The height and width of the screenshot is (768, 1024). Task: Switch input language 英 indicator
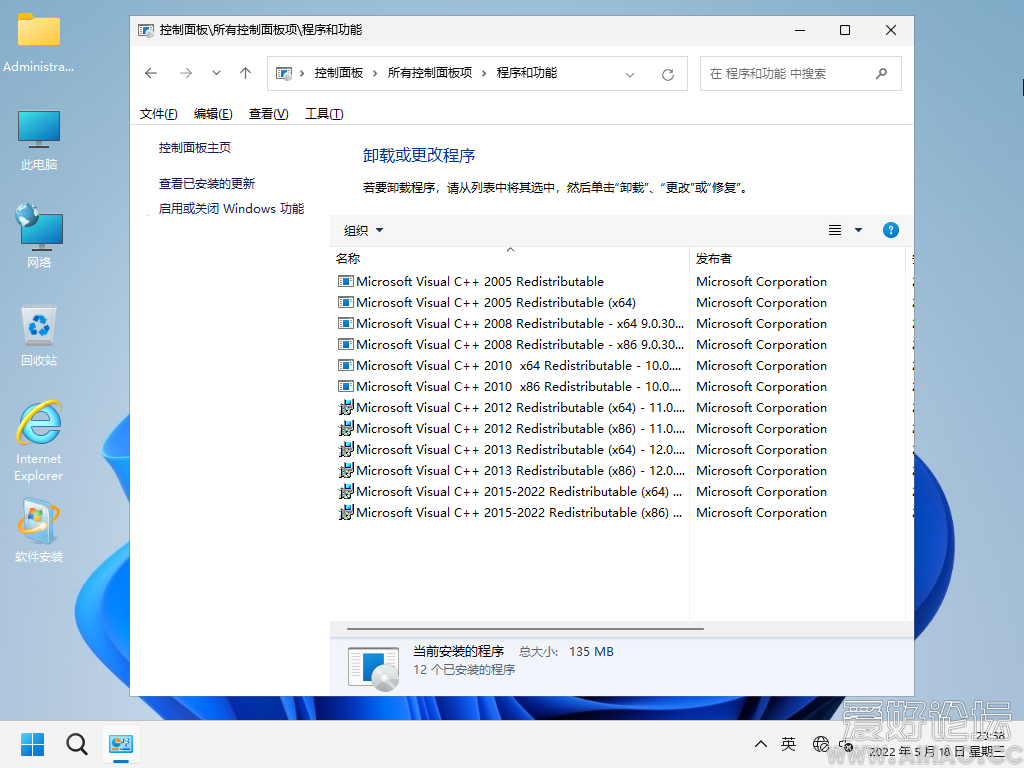tap(788, 744)
